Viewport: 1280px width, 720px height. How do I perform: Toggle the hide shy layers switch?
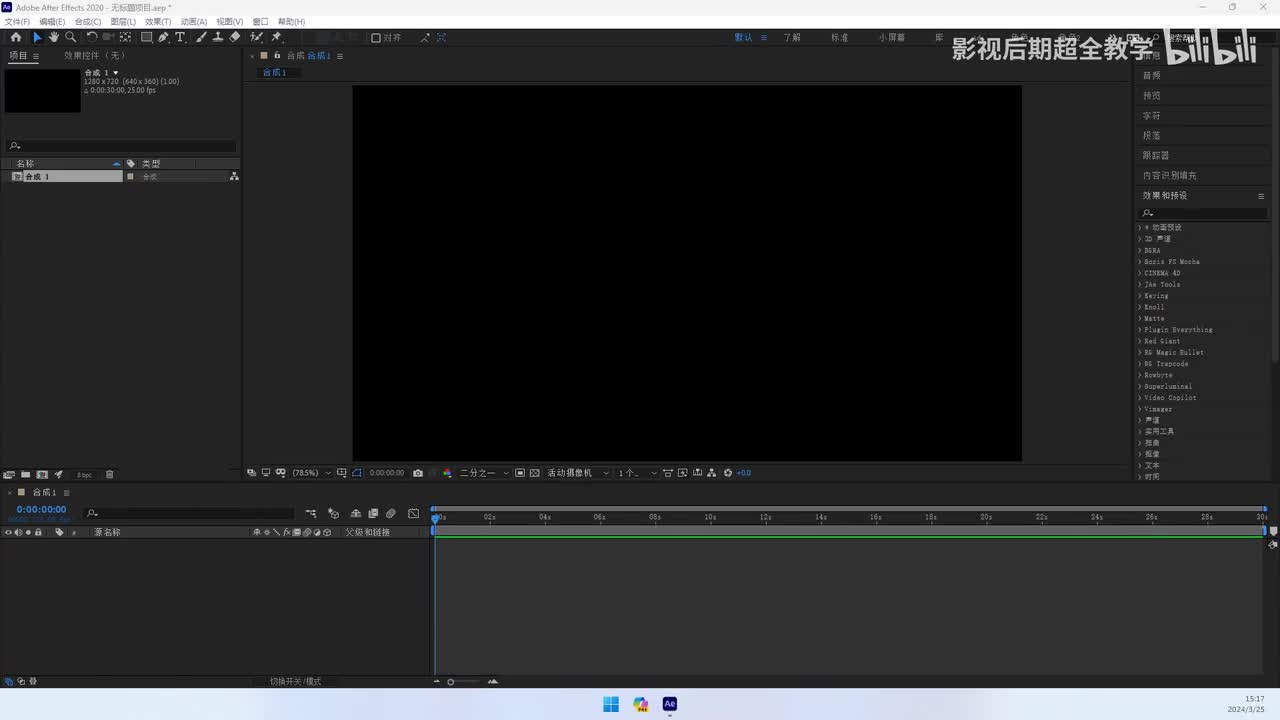point(356,513)
